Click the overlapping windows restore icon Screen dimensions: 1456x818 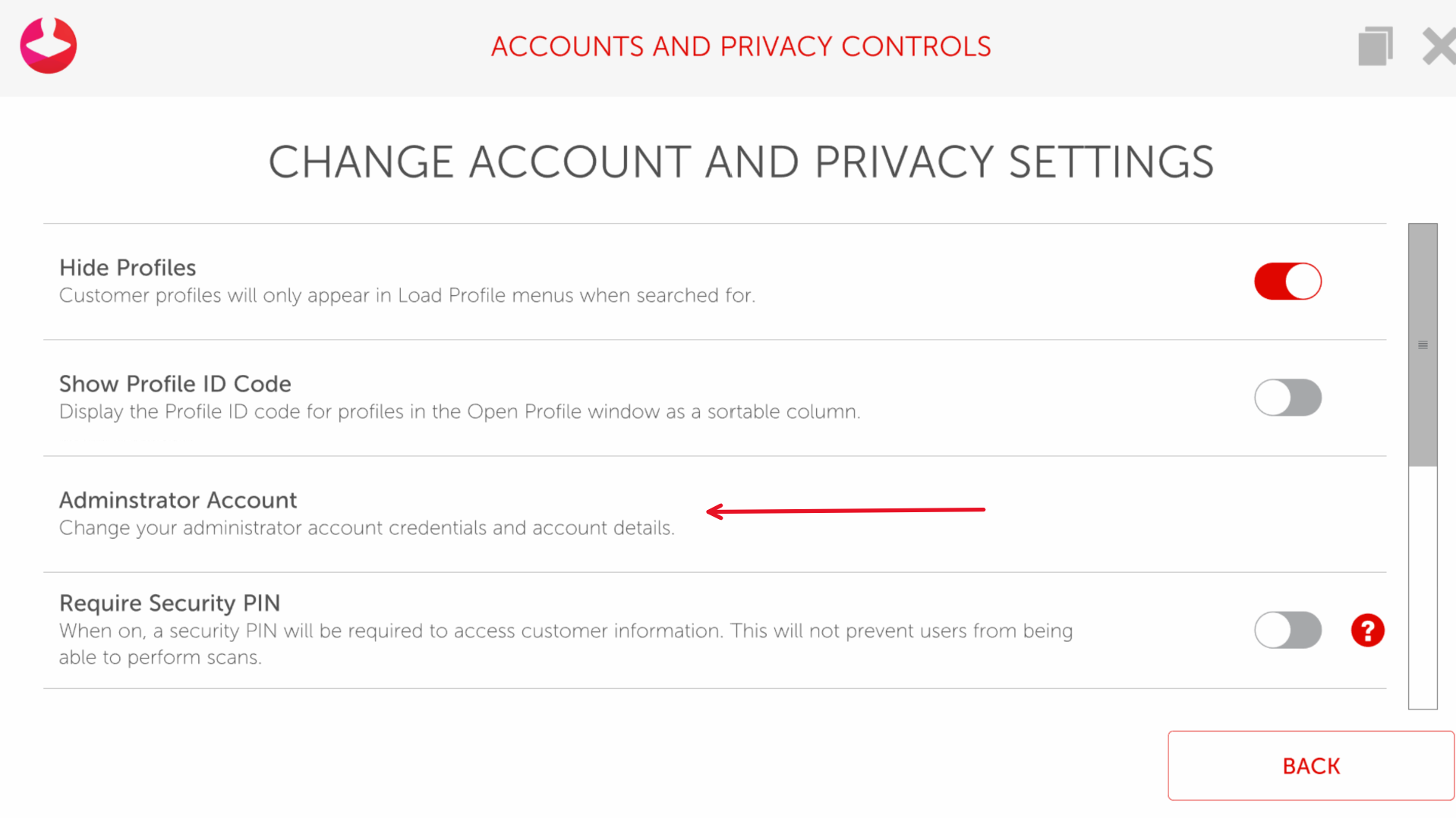pos(1375,46)
